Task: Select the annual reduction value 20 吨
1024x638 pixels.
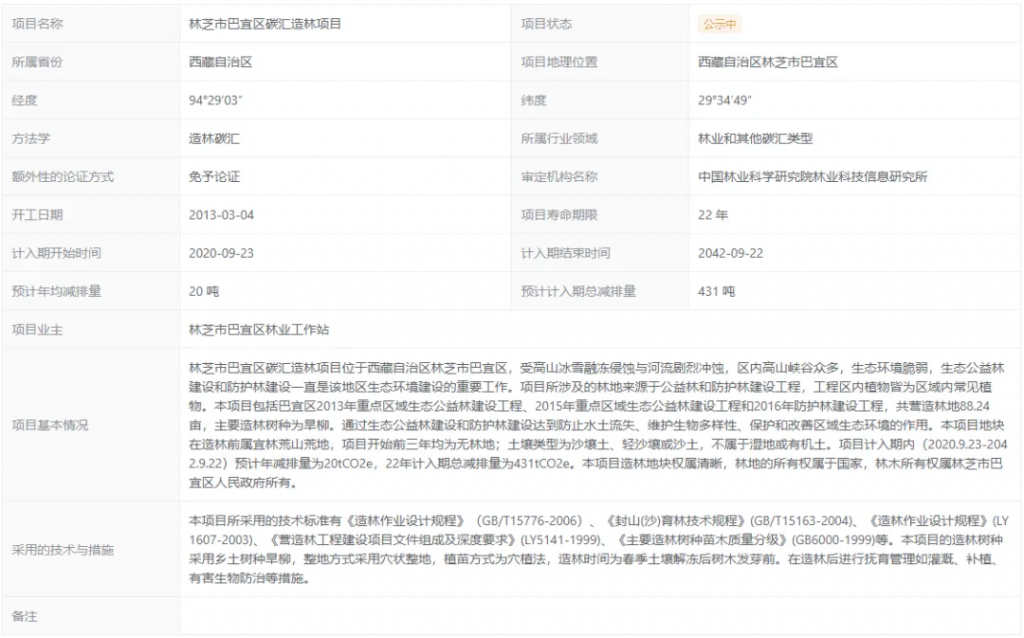Action: click(203, 292)
